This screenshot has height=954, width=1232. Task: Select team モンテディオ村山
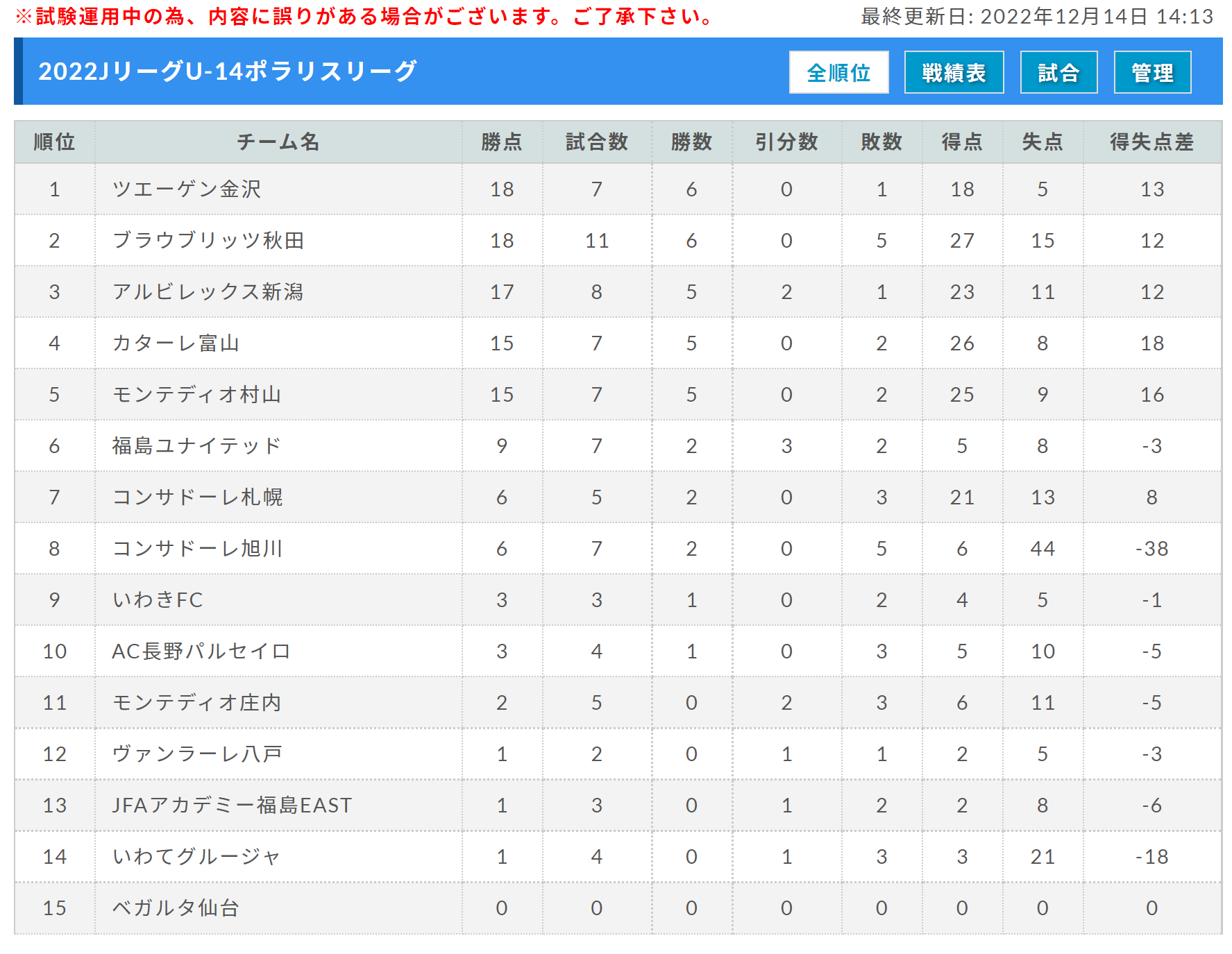coord(197,395)
